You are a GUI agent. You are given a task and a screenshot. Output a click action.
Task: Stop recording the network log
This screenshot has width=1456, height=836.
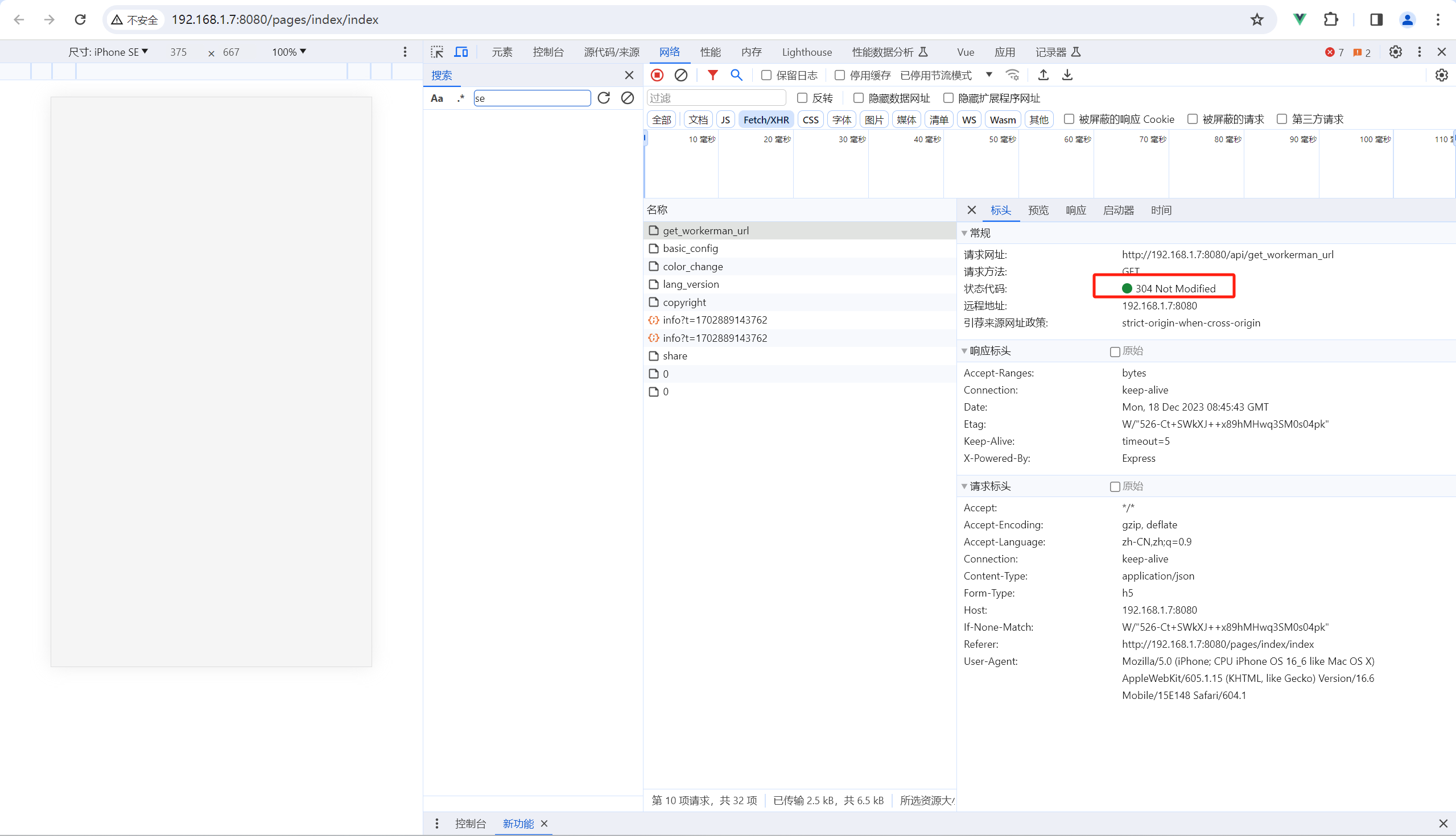pos(657,75)
